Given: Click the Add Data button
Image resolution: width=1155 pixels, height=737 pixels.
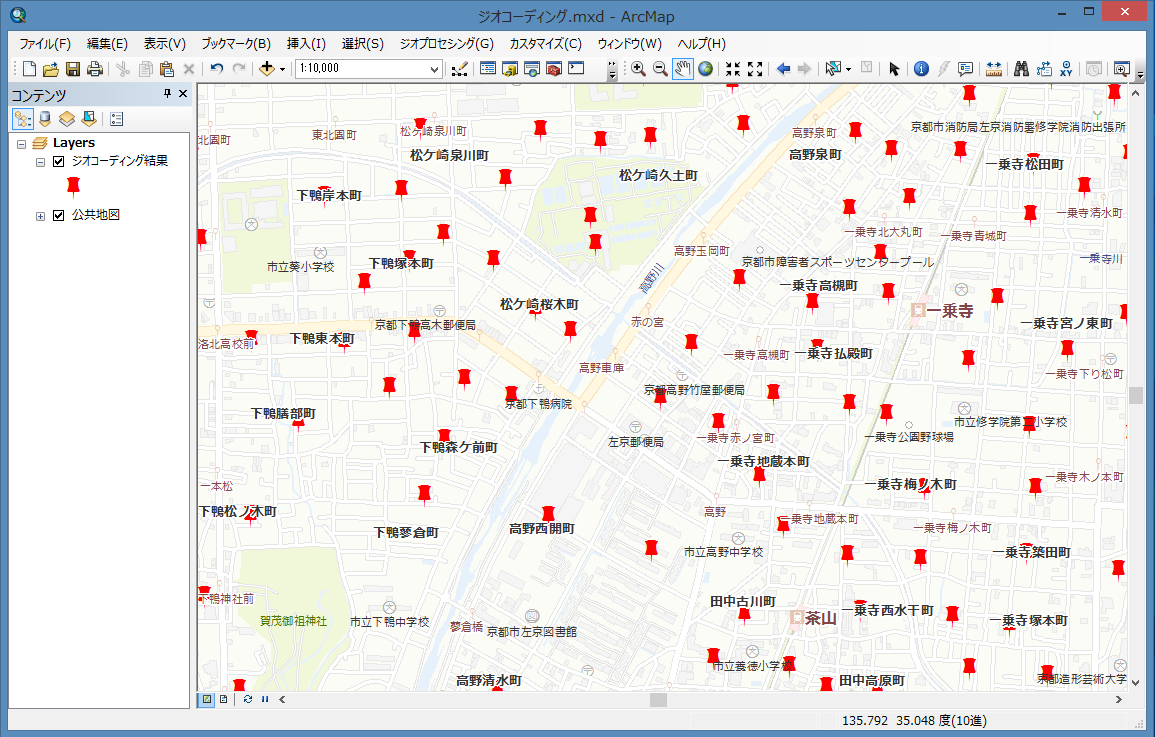Looking at the screenshot, I should 268,68.
